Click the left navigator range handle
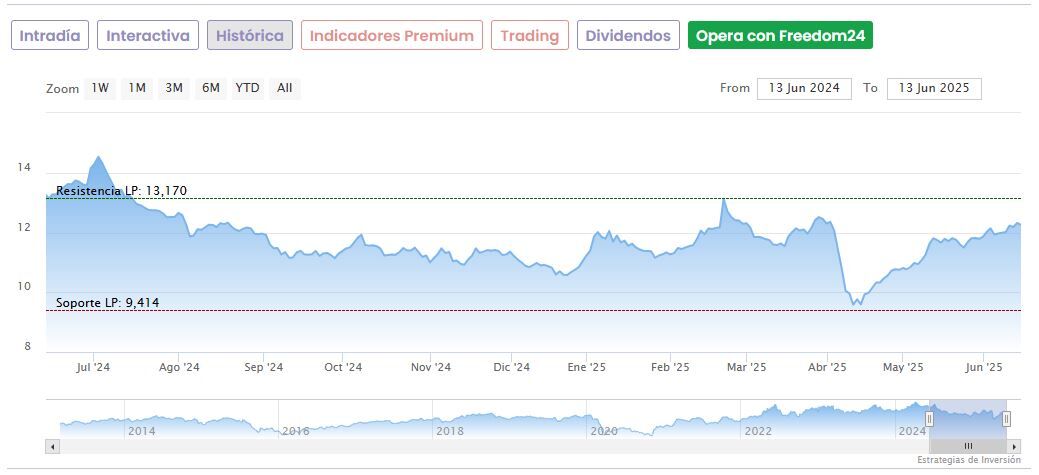Image resolution: width=1039 pixels, height=475 pixels. pyautogui.click(x=929, y=418)
